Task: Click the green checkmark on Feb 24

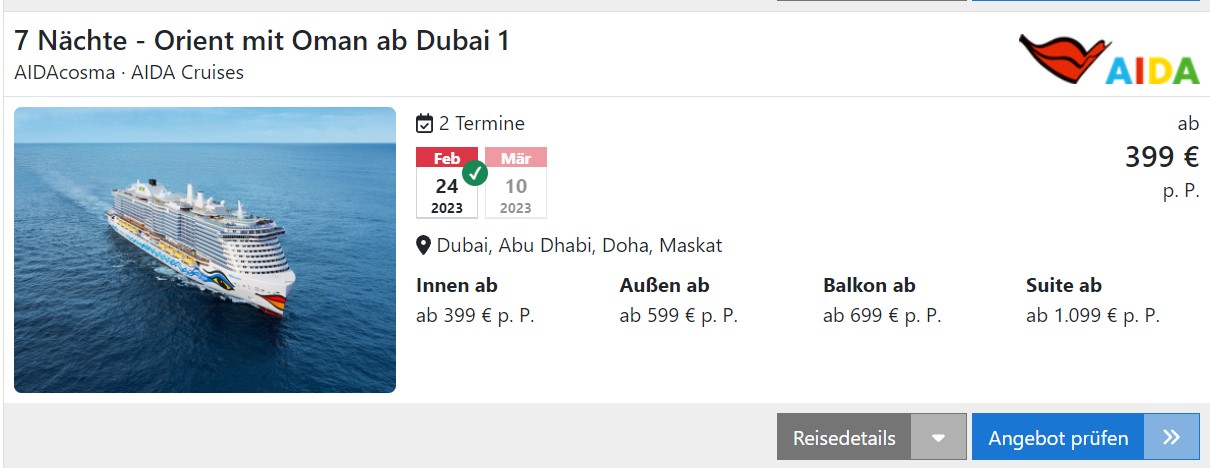Action: coord(475,173)
